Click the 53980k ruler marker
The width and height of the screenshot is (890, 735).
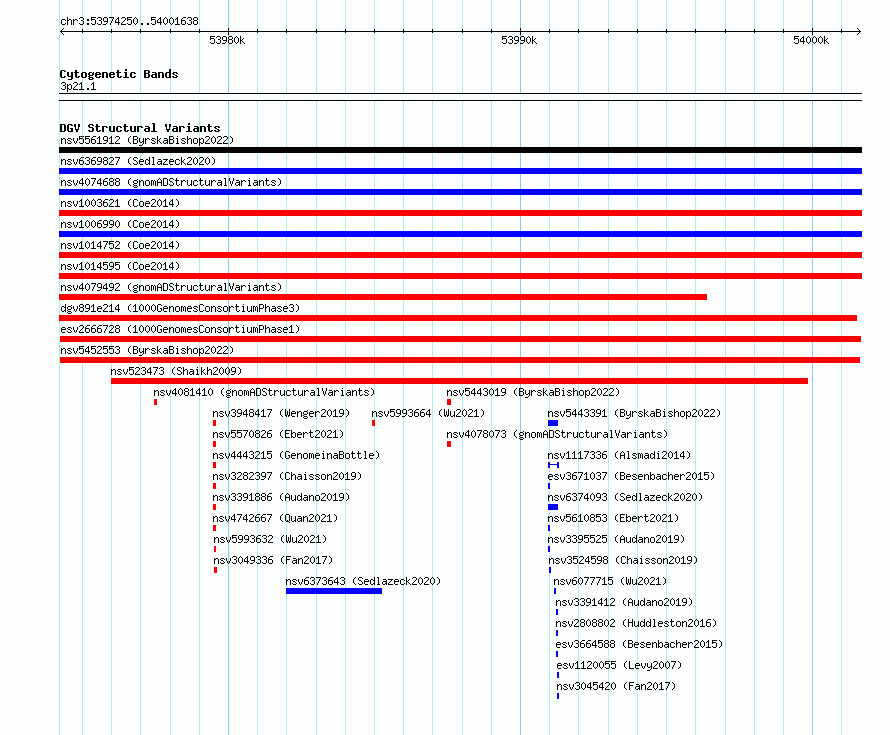(x=227, y=40)
